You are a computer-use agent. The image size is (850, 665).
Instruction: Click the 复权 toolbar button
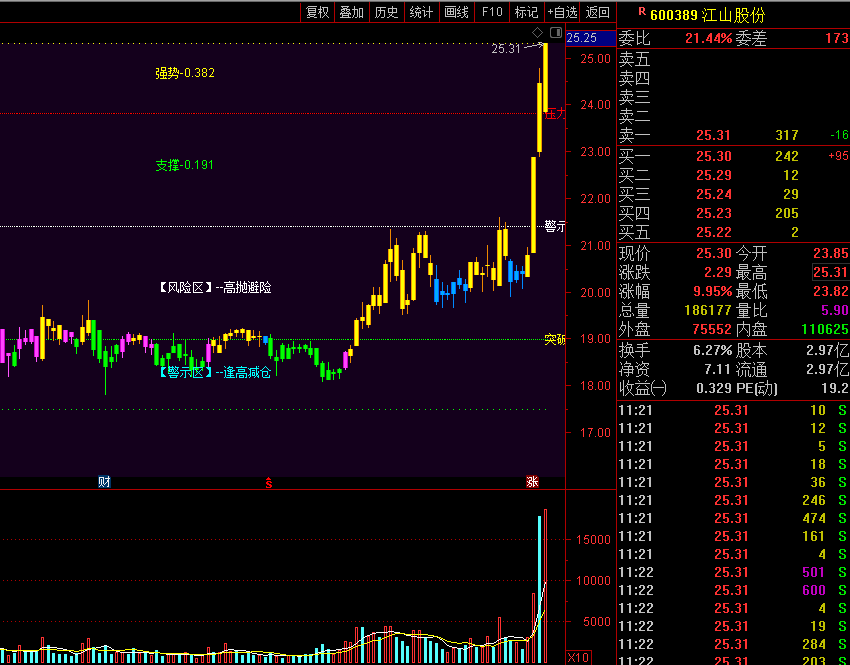(318, 12)
